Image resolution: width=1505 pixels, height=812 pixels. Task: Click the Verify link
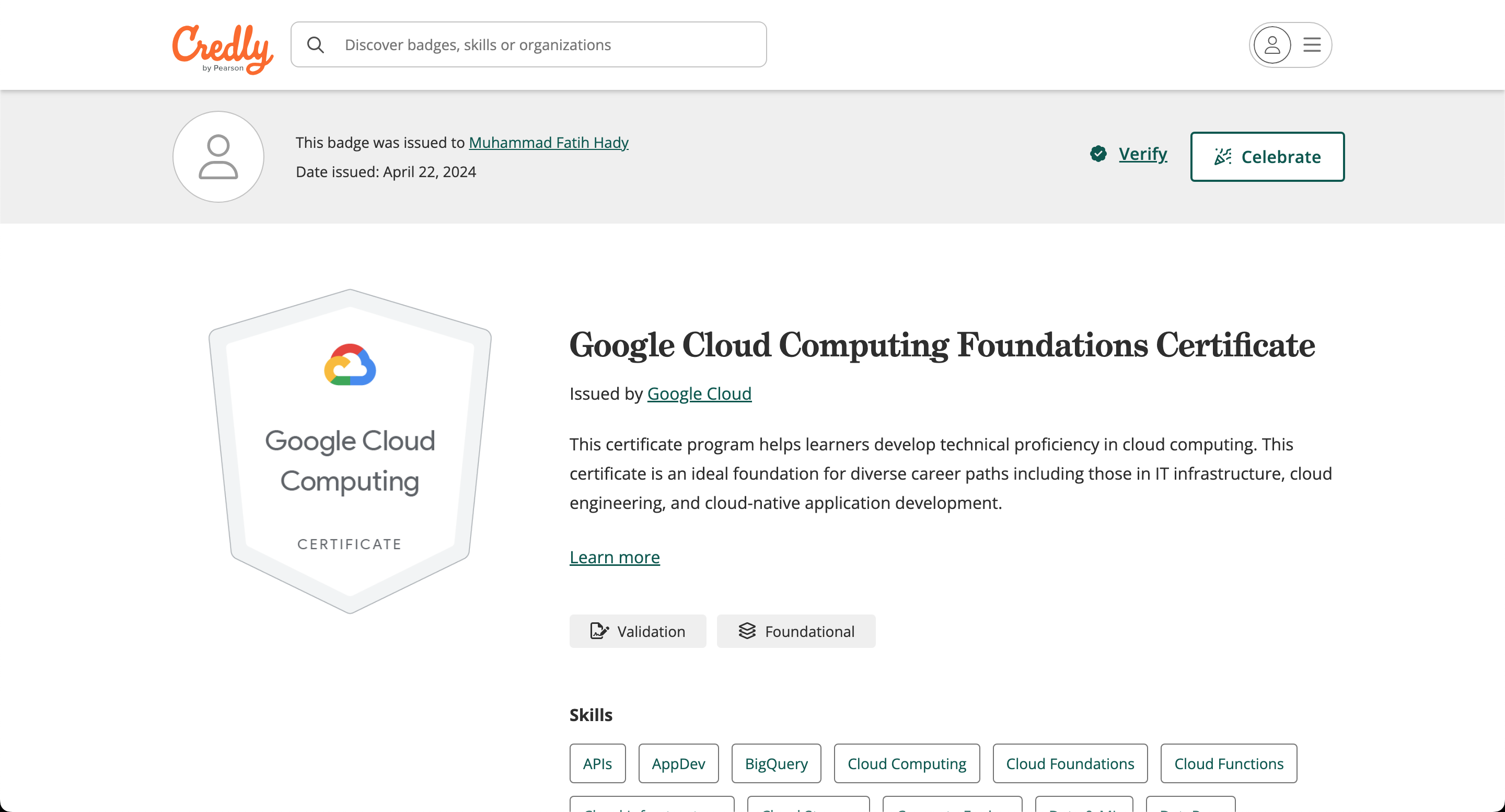pos(1142,154)
